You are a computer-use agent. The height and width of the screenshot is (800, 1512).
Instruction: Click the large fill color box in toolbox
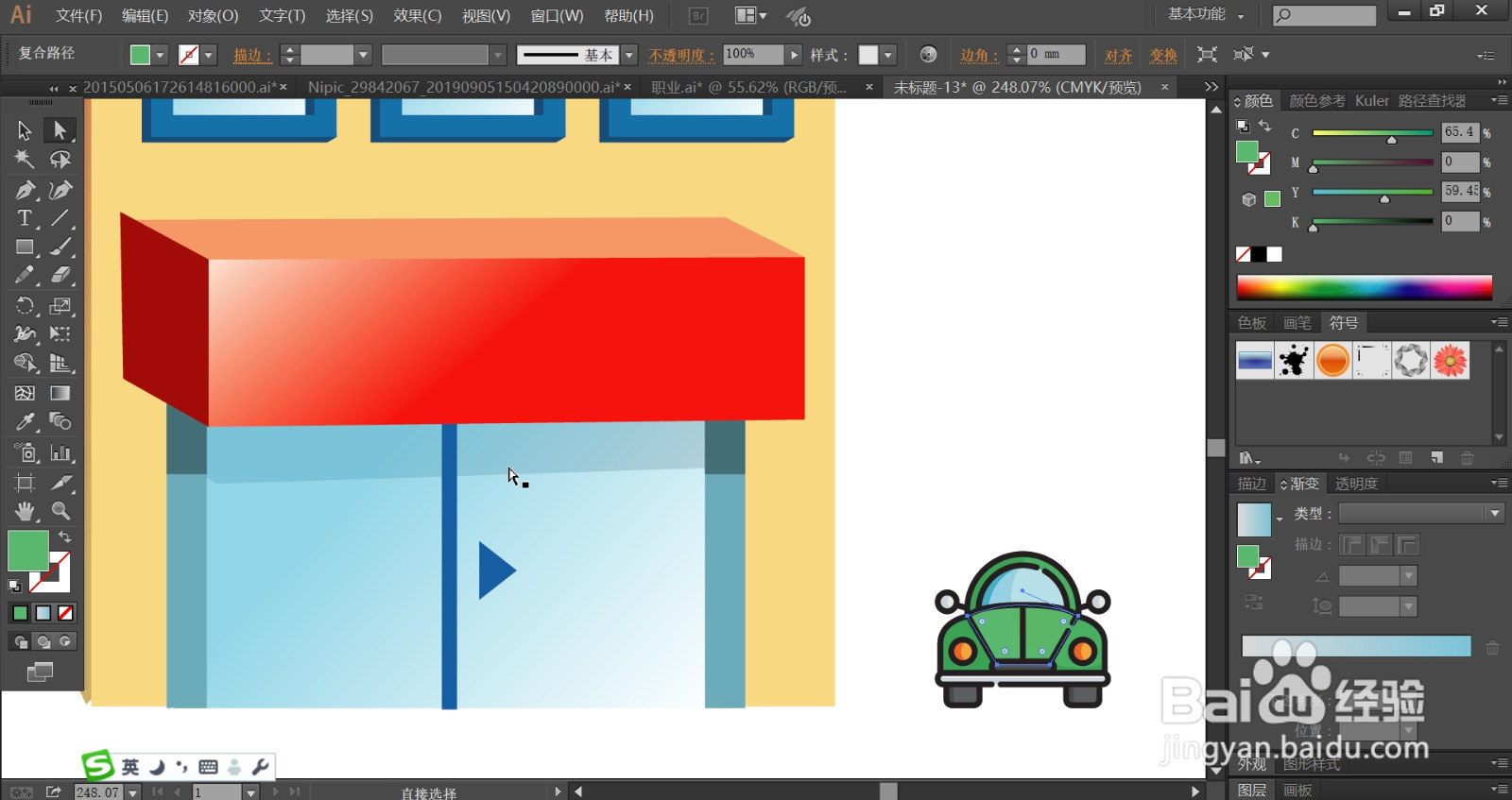(28, 551)
